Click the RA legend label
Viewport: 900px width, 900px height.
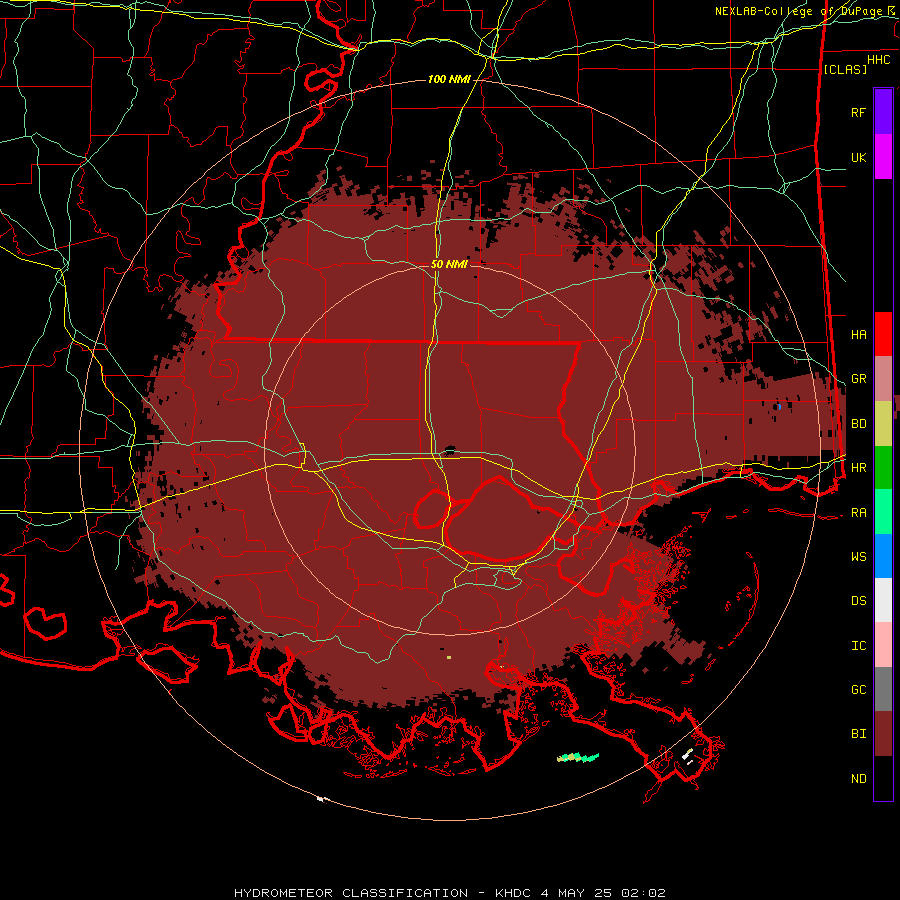(x=858, y=512)
